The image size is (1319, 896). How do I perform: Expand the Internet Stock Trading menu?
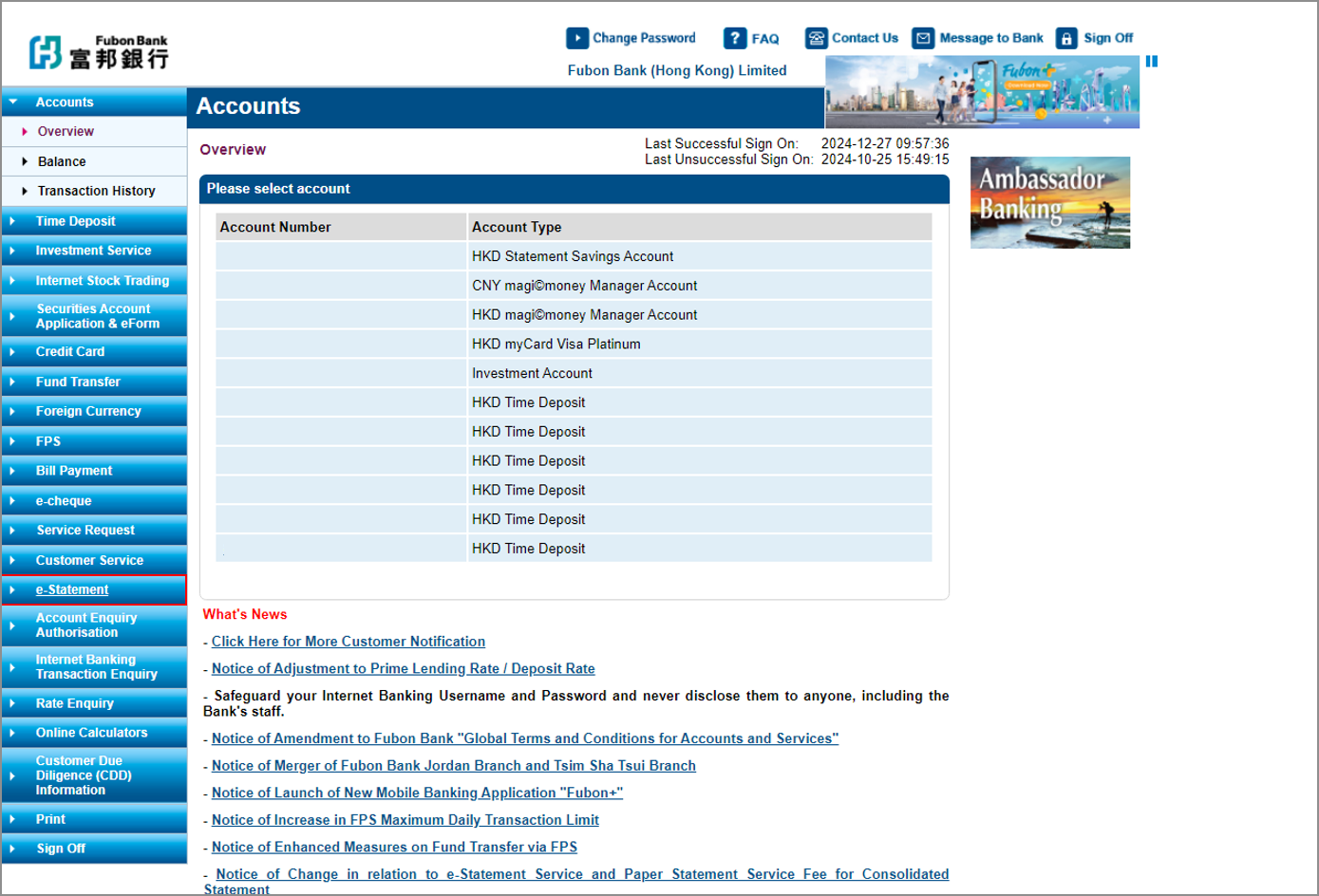[x=94, y=281]
